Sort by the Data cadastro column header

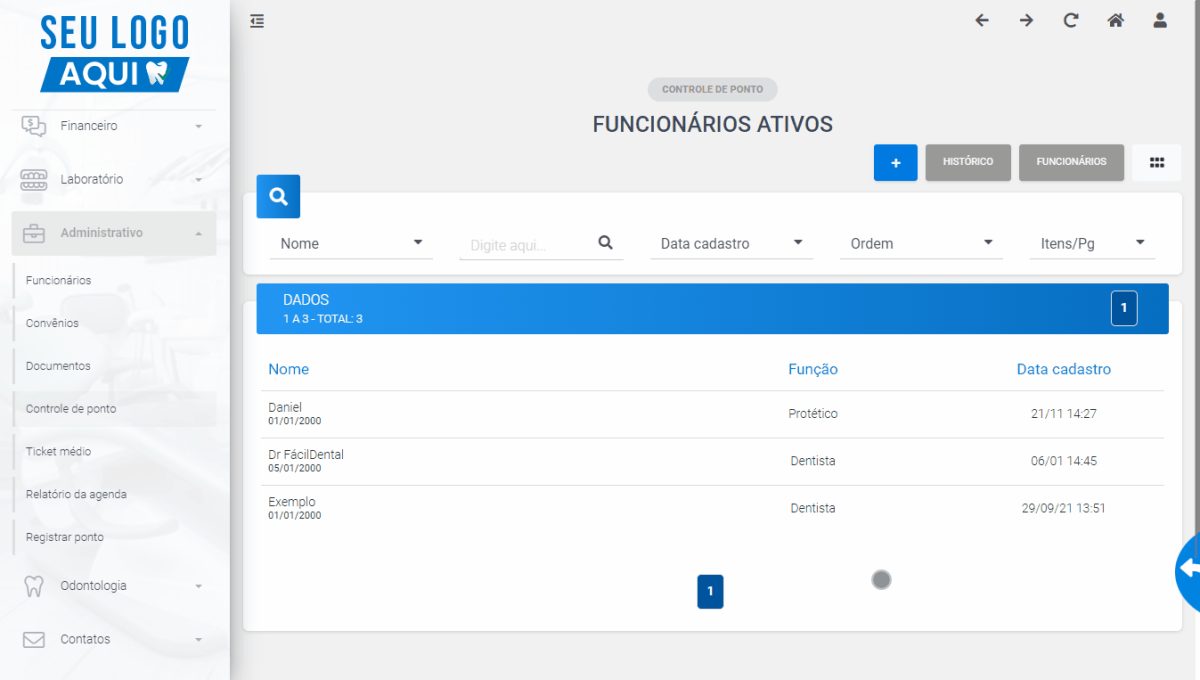pyautogui.click(x=1064, y=369)
